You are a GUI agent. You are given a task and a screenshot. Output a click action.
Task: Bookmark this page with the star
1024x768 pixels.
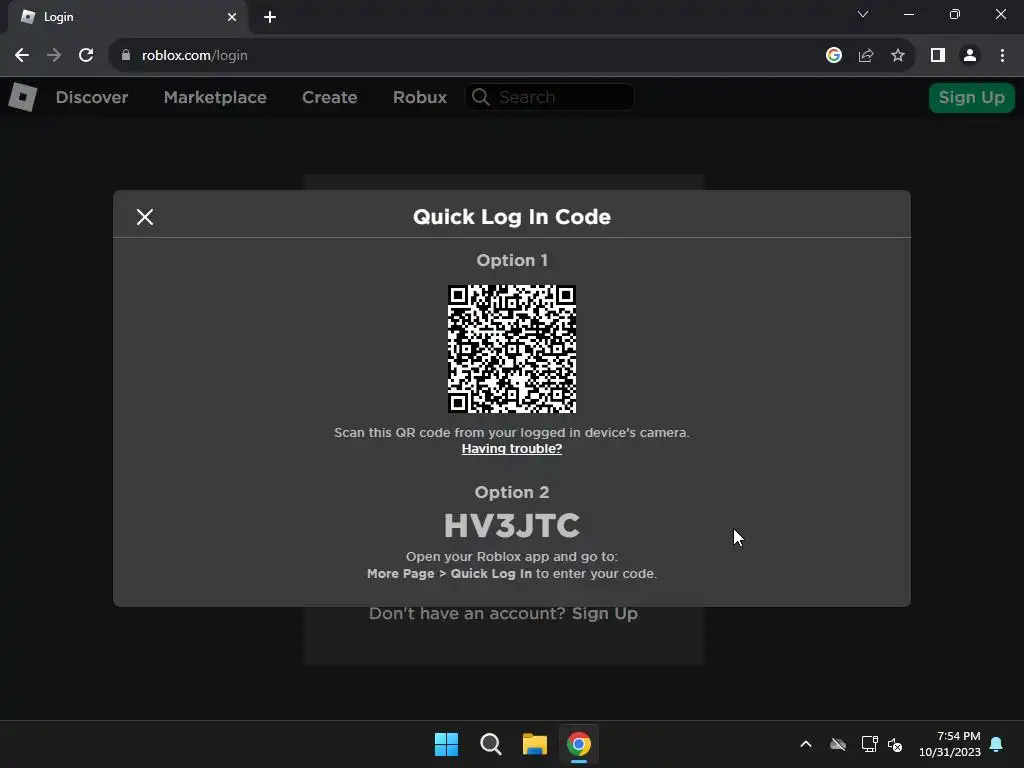point(898,56)
